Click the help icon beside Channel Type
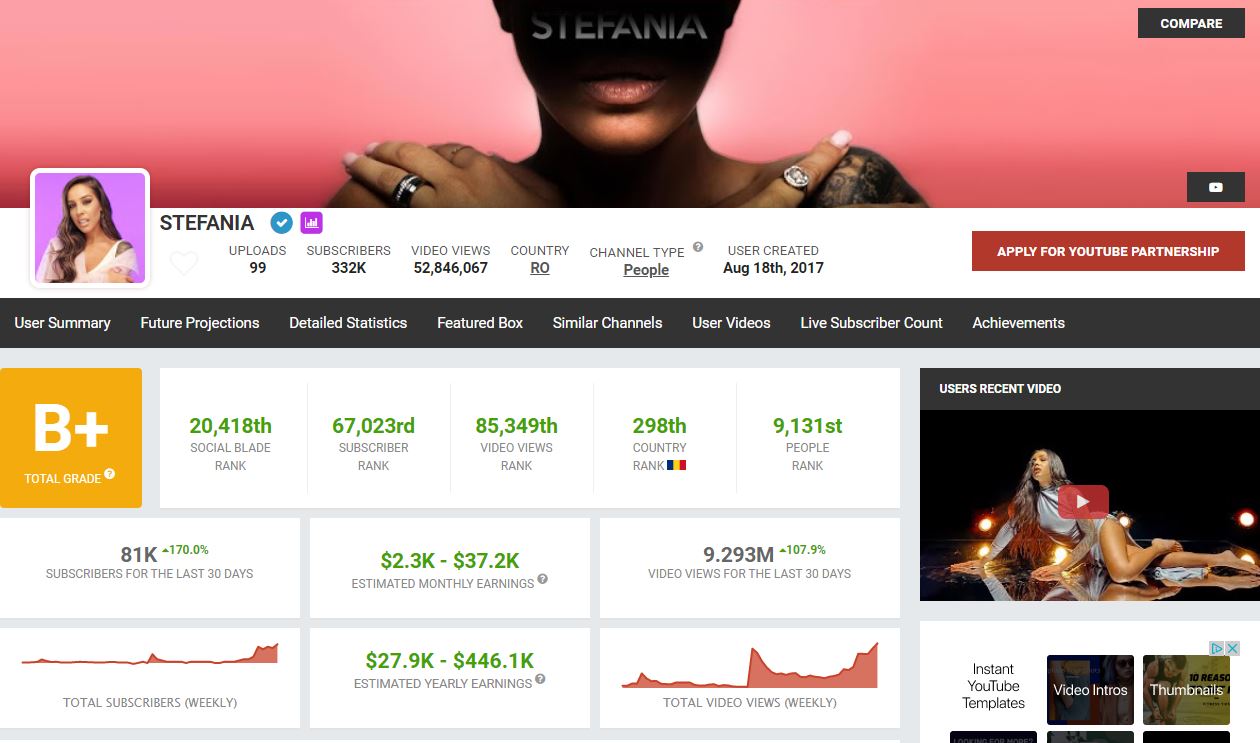This screenshot has height=743, width=1260. tap(698, 247)
